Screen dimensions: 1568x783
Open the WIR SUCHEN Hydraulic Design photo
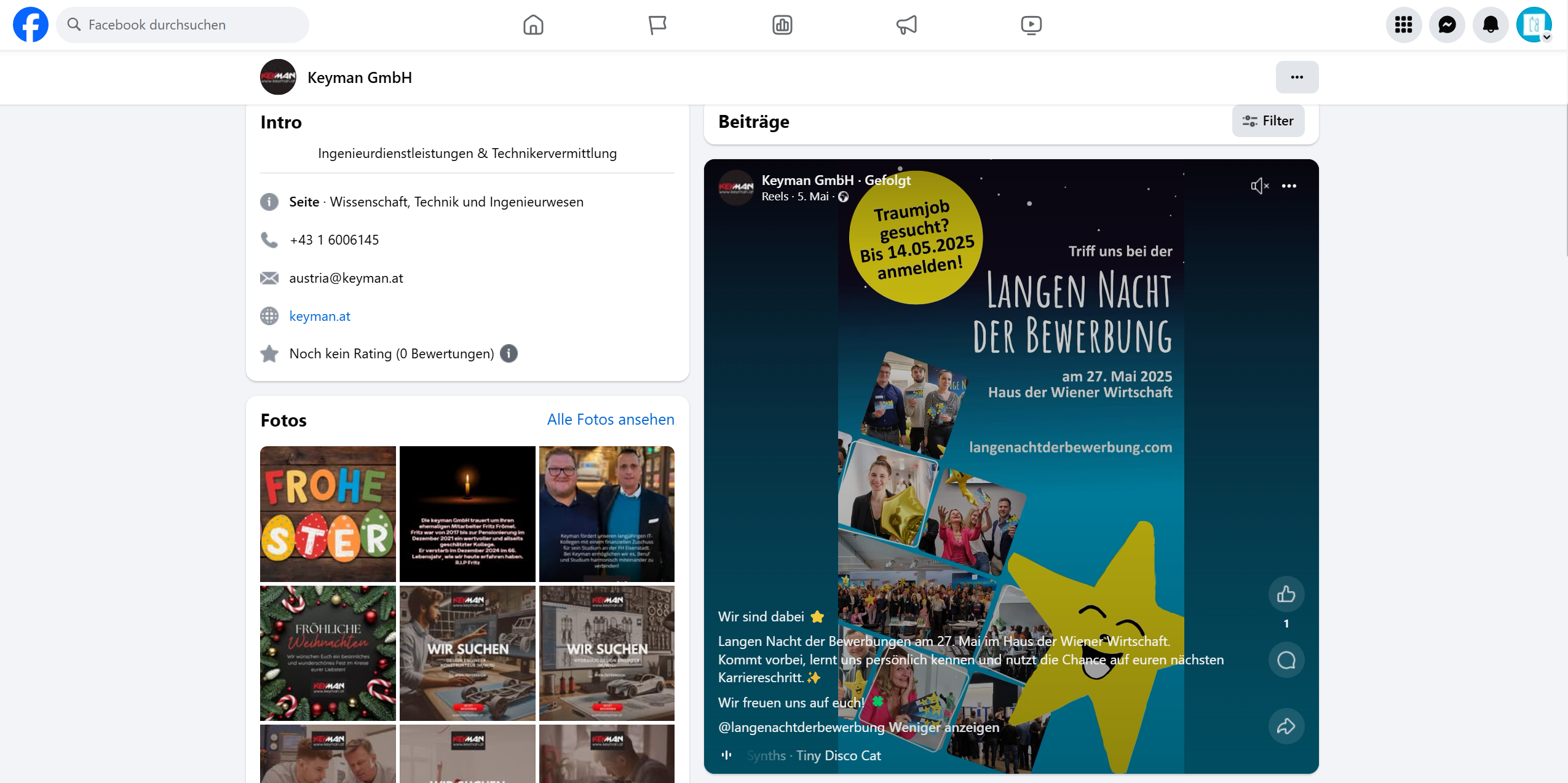(x=607, y=653)
